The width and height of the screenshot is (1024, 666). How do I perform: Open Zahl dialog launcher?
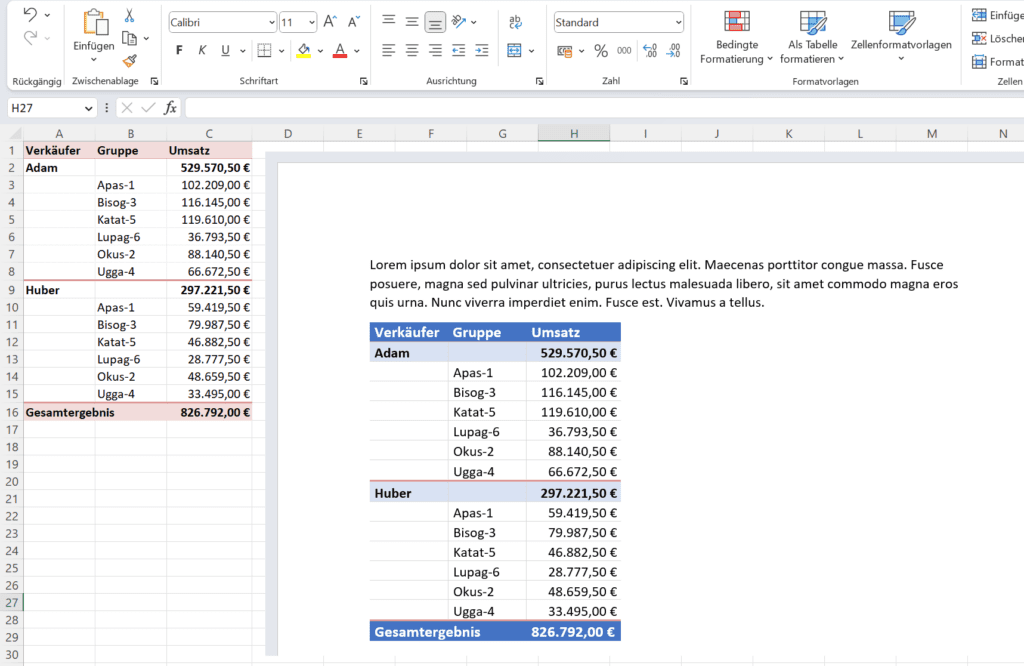pos(683,81)
